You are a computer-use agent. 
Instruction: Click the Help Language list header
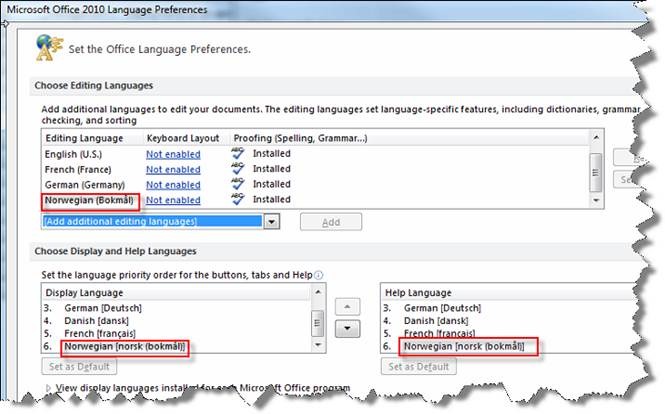click(x=509, y=293)
